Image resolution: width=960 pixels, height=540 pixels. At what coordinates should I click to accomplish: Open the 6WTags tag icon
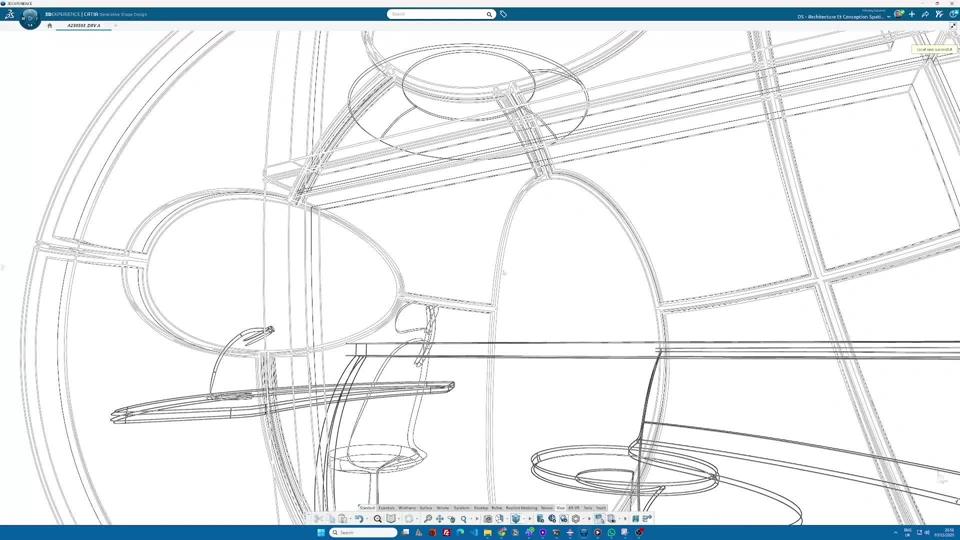(x=503, y=14)
